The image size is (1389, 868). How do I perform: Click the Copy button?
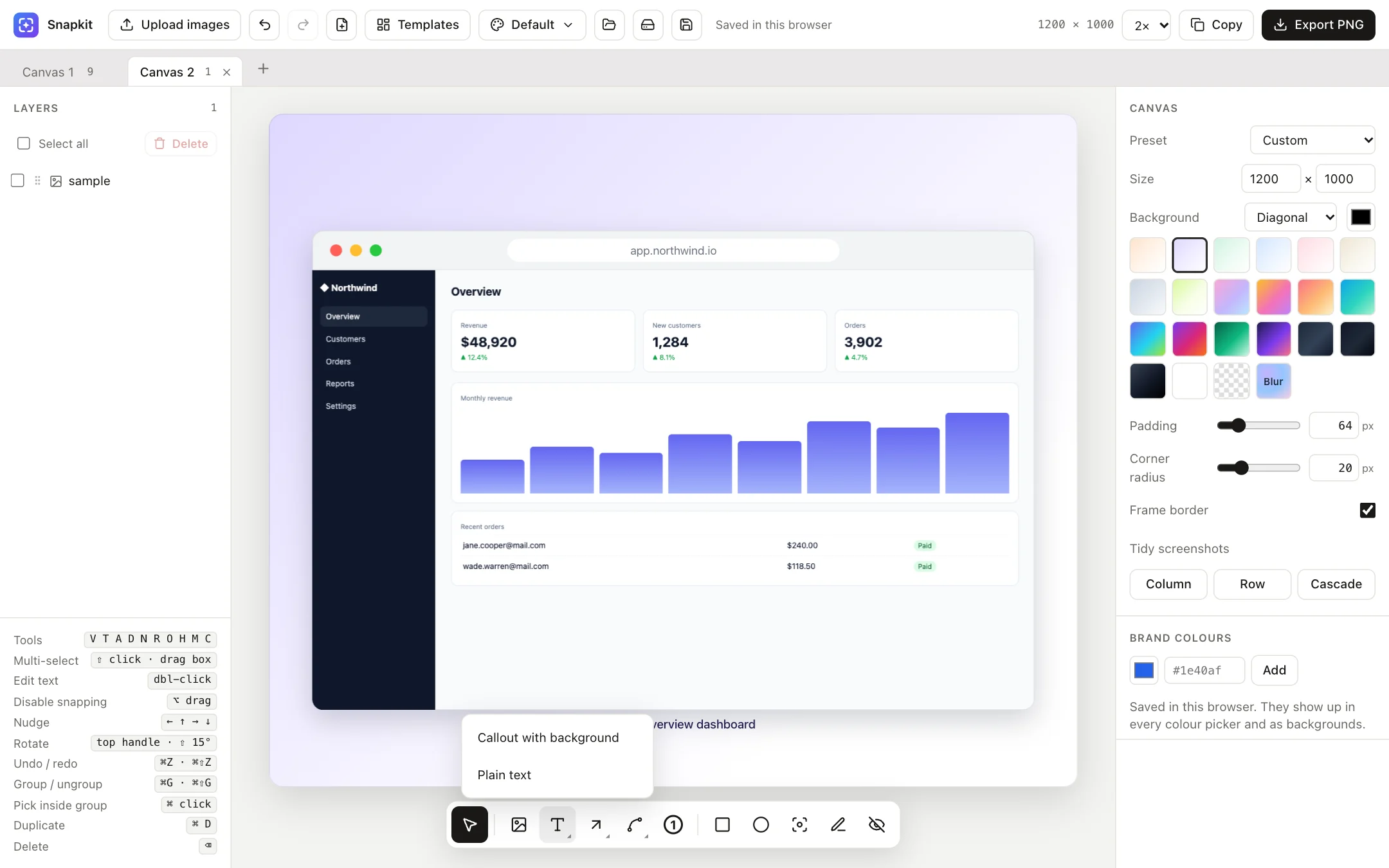point(1216,24)
